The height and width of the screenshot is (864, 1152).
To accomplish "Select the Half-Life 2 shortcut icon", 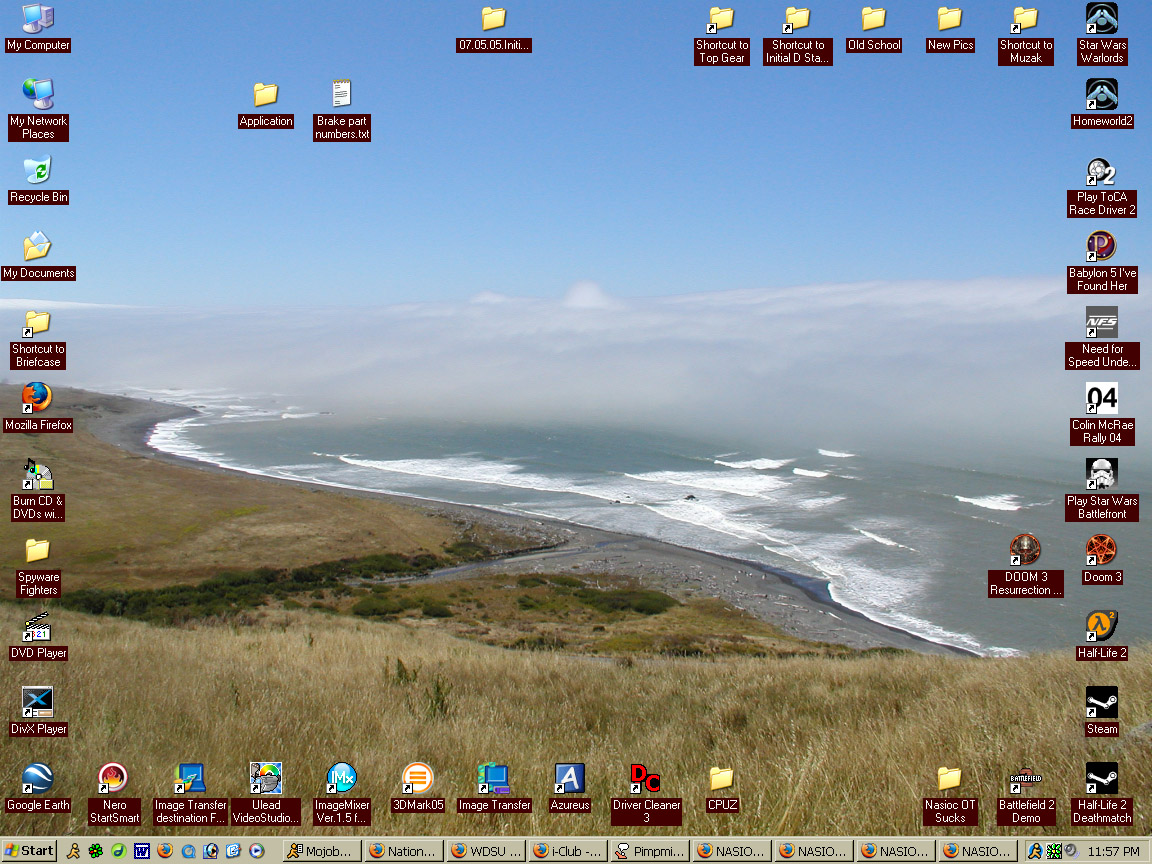I will point(1101,627).
